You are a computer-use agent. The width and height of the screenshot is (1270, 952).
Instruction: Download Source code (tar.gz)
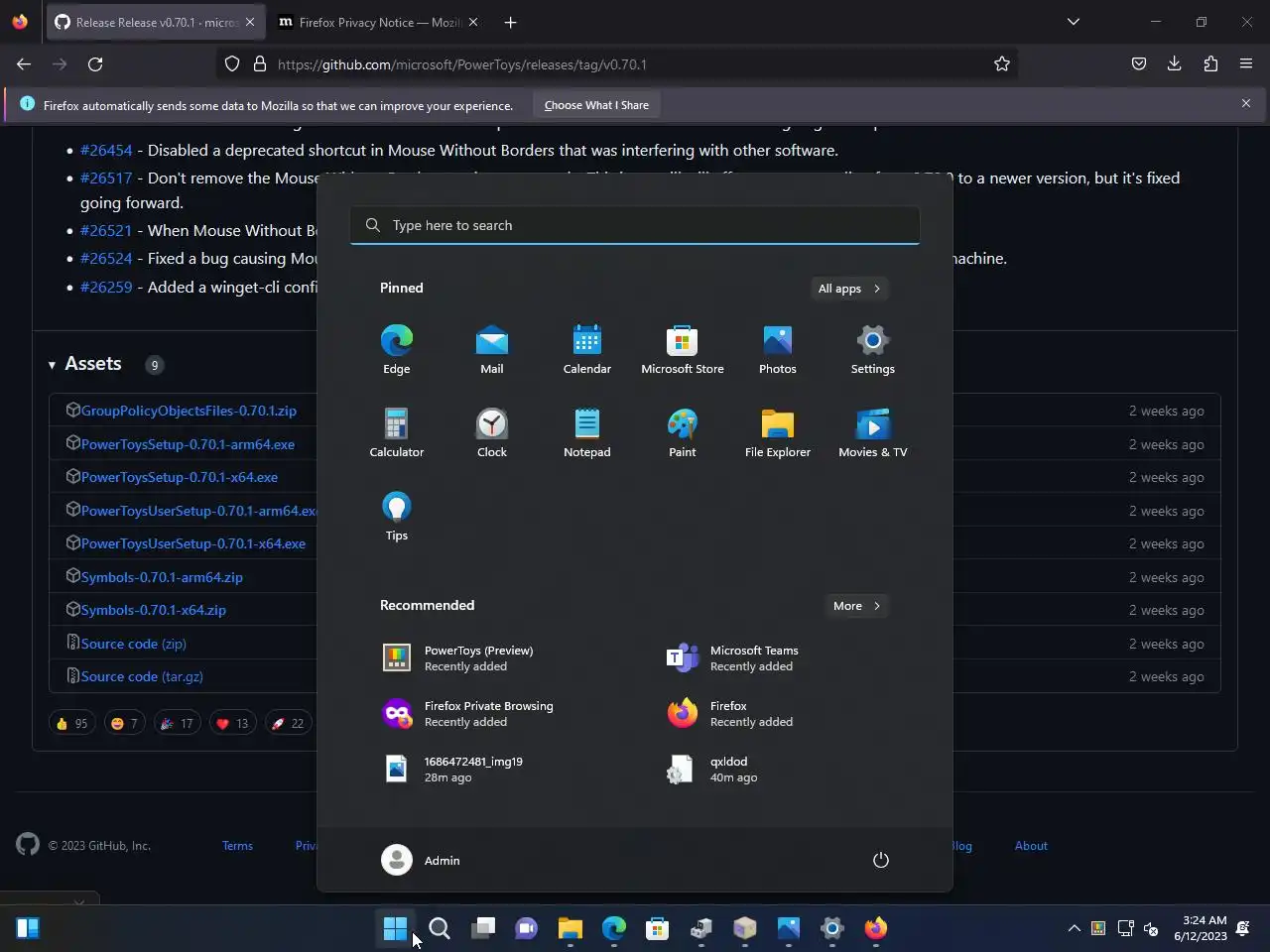(142, 676)
